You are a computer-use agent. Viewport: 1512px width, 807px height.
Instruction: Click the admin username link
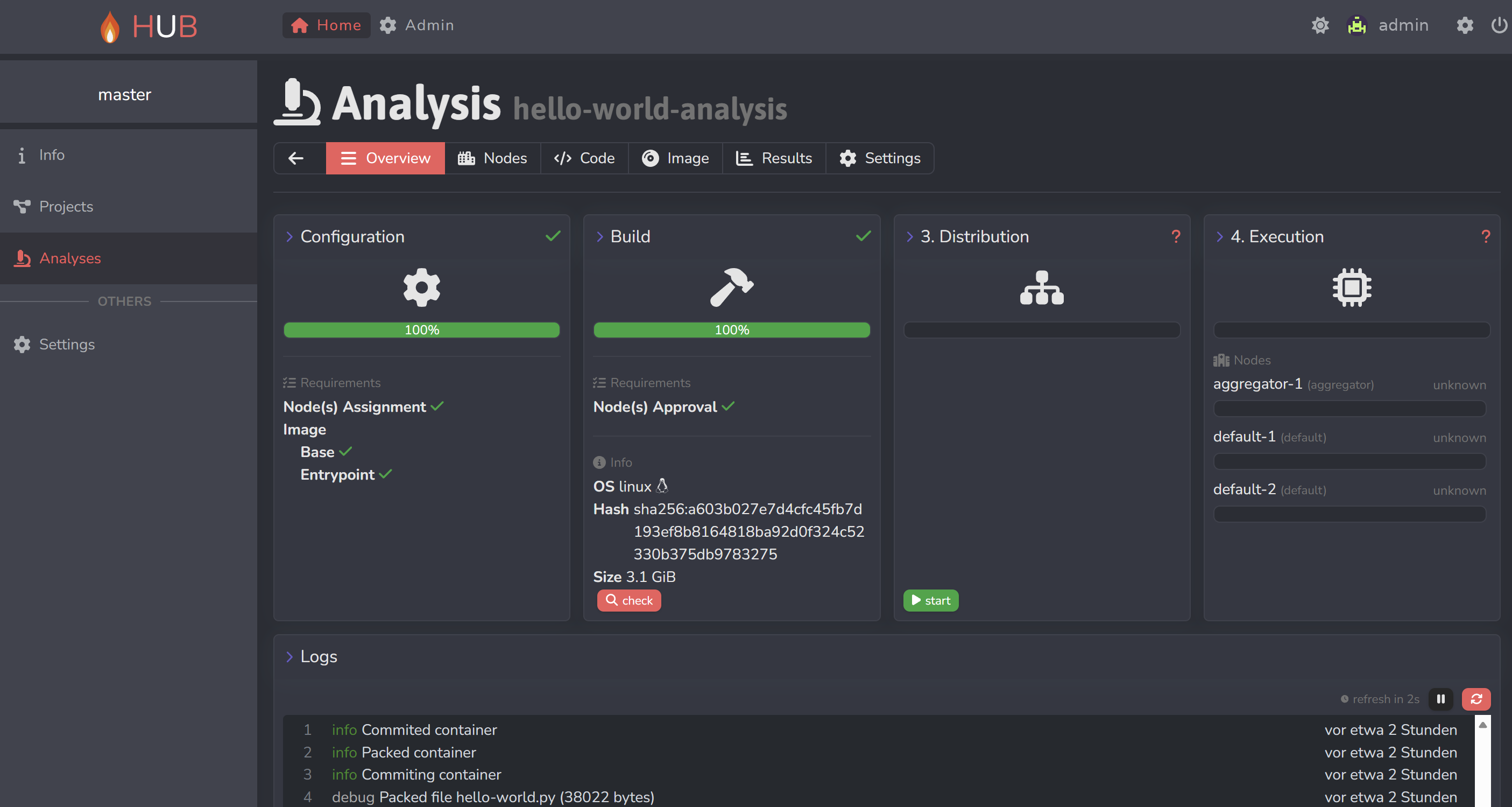1403,25
